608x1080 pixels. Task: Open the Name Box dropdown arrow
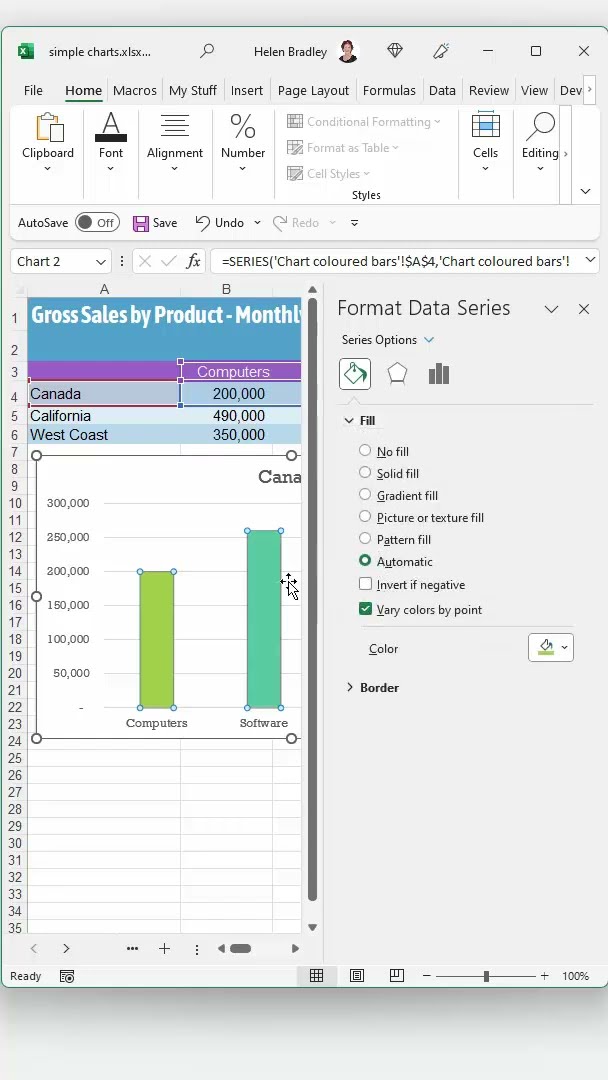(101, 262)
